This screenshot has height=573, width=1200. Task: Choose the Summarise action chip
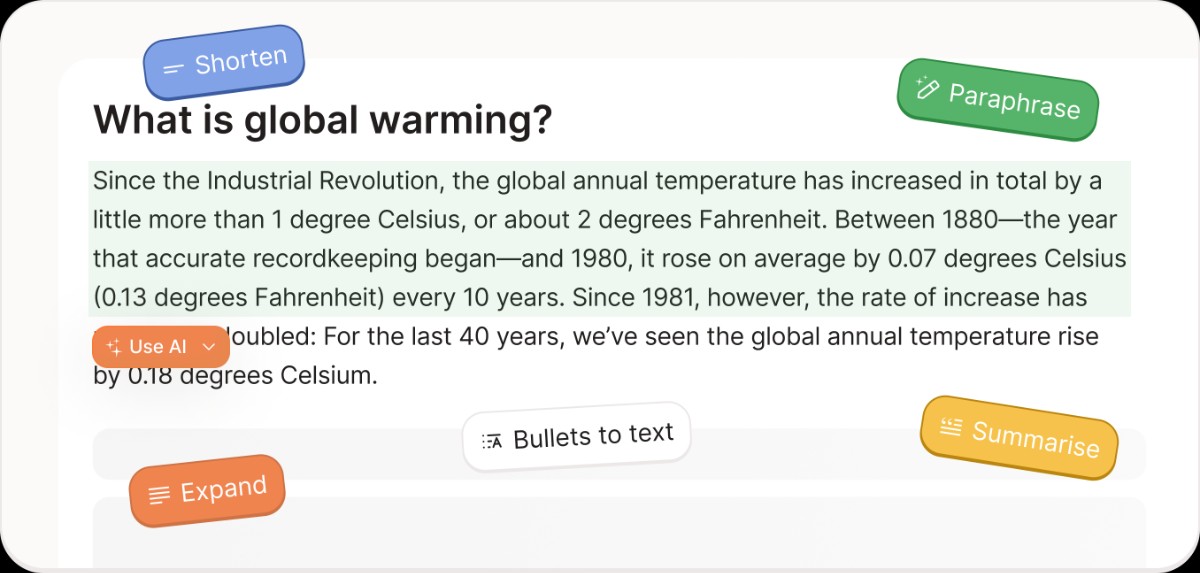(1019, 438)
